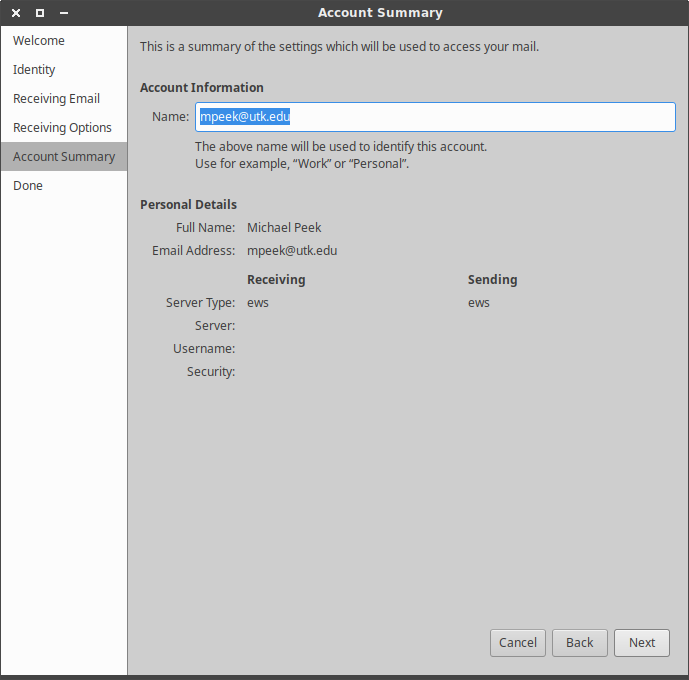Switch to the Receiving Options step

(x=62, y=128)
